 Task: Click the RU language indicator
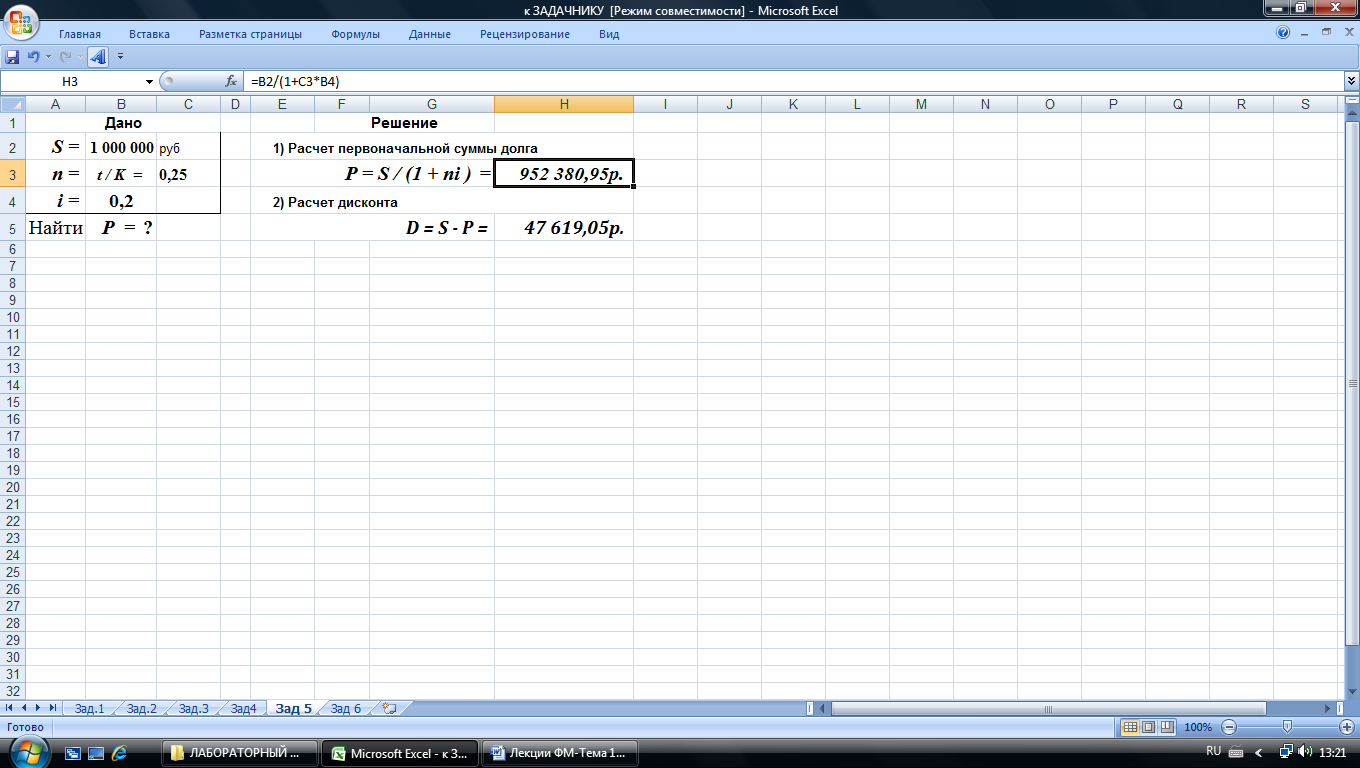(1213, 751)
